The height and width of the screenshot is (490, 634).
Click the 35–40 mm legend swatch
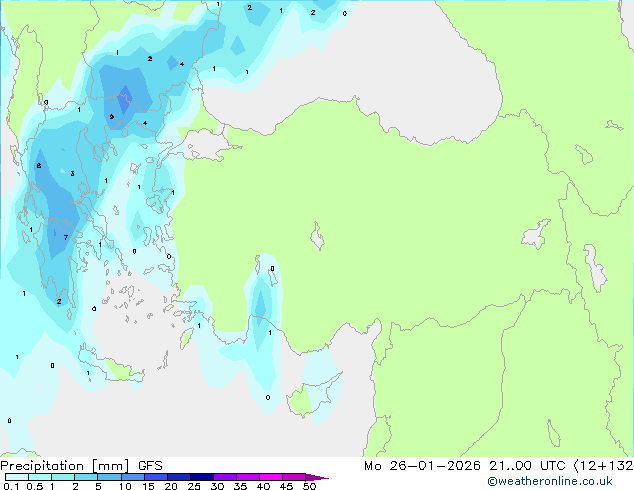(x=247, y=477)
